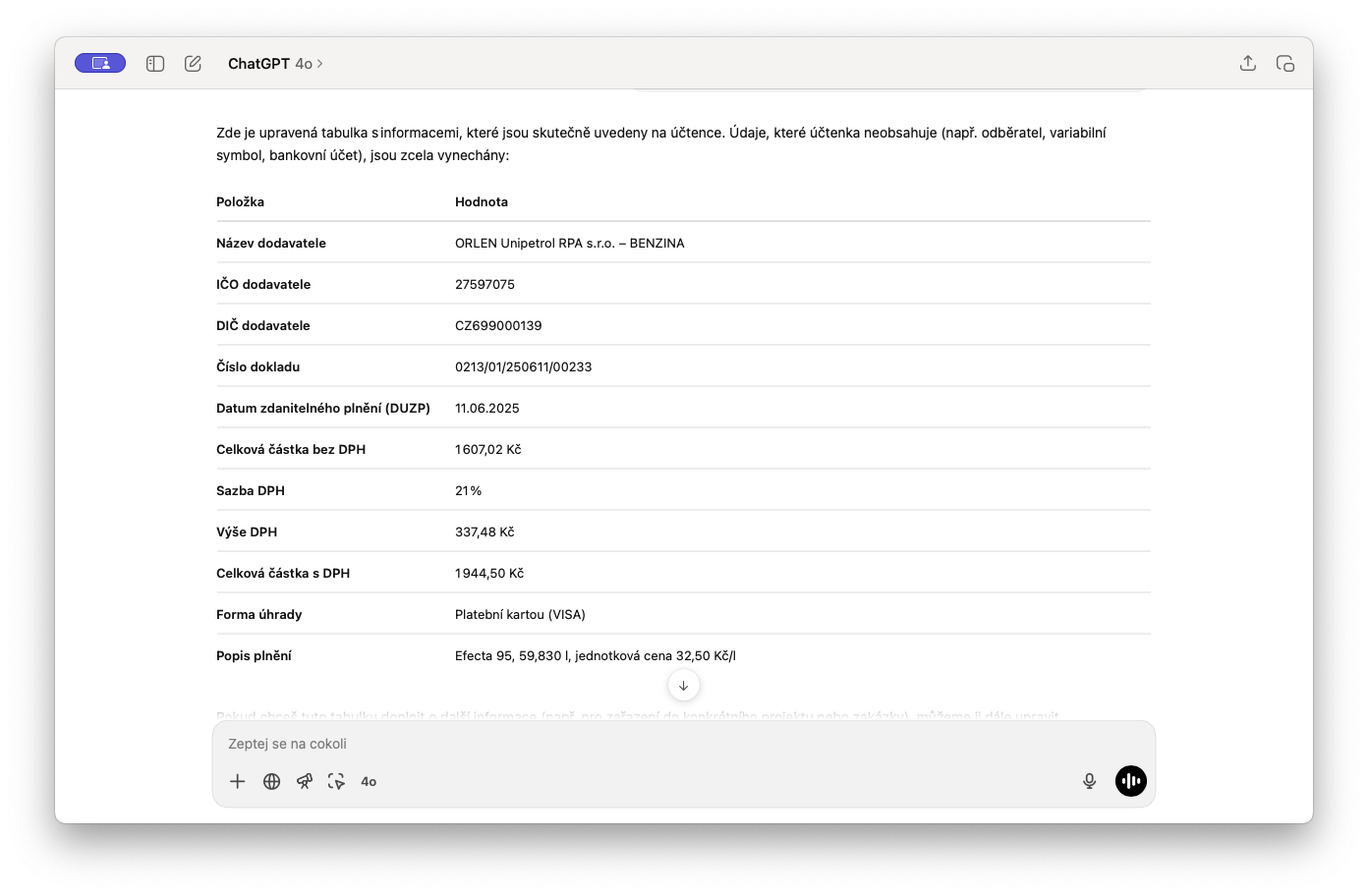
Task: Click the VAT amount 337,48 Kč
Action: tap(484, 532)
